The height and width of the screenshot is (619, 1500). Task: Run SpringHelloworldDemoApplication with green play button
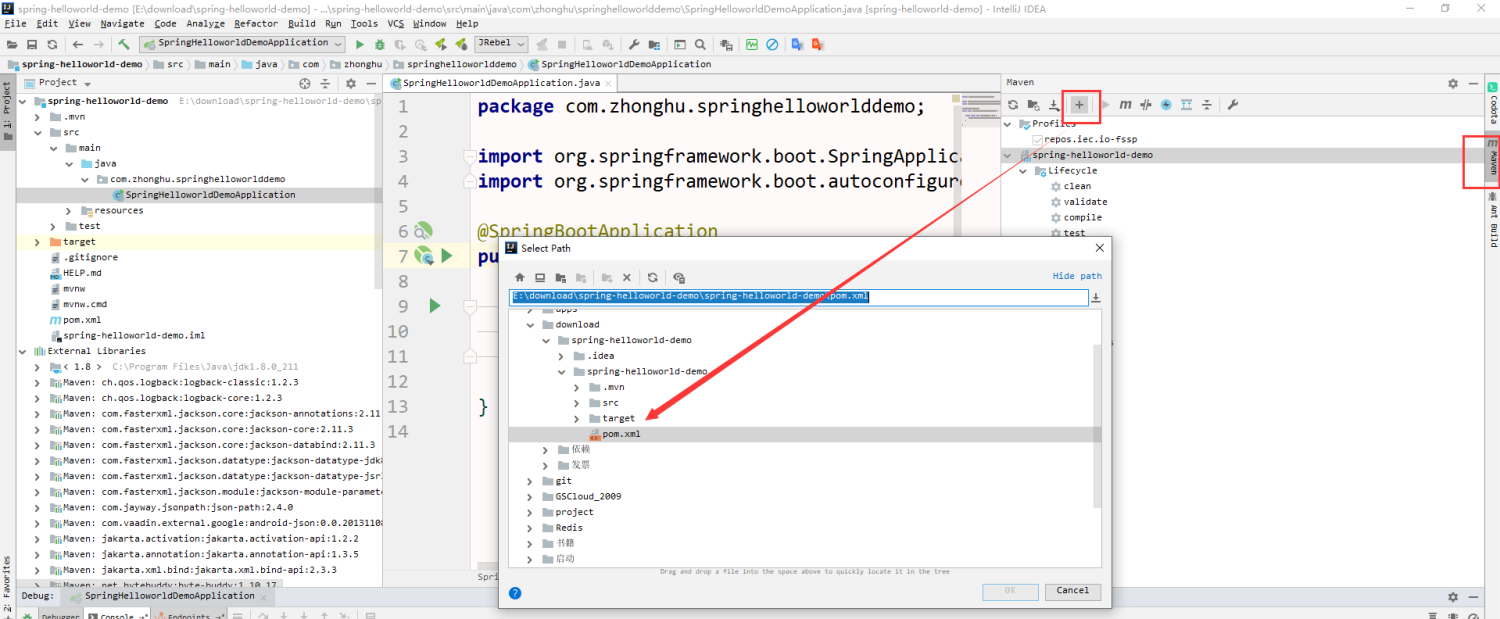(x=360, y=44)
